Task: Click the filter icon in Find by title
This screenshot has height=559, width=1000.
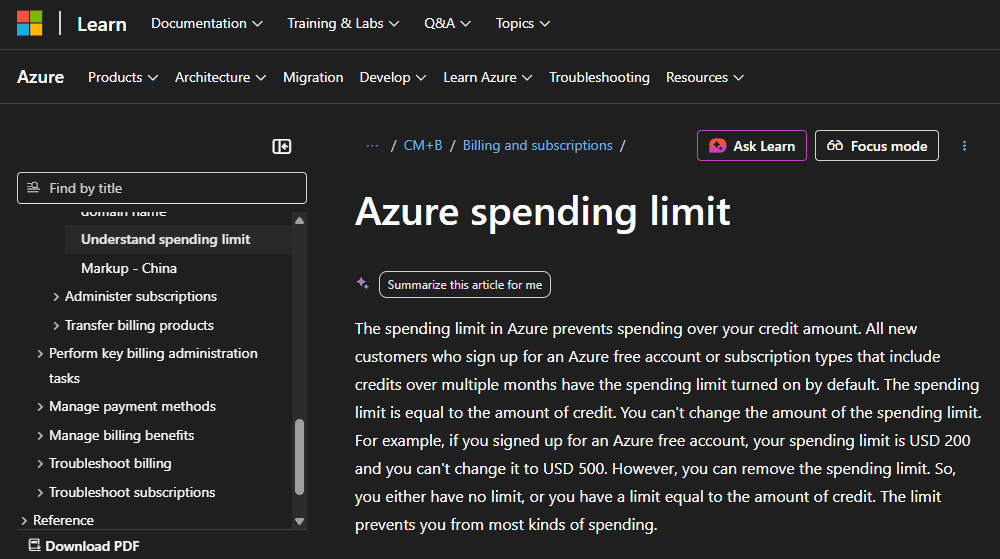Action: coord(33,187)
